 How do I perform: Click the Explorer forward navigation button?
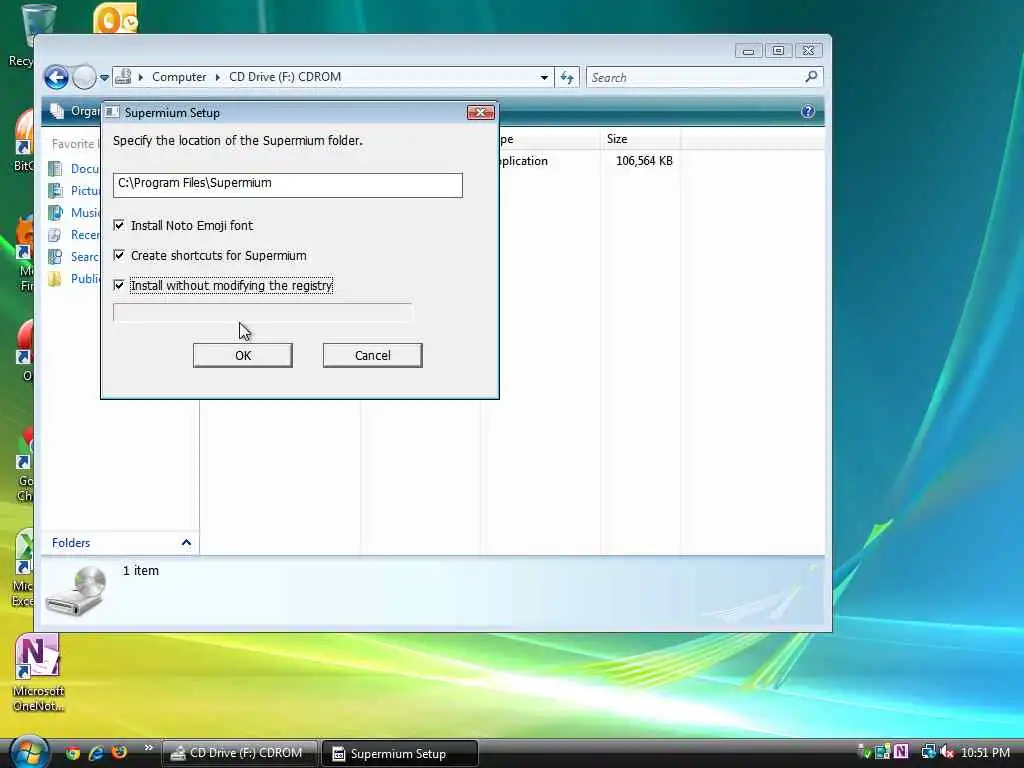84,77
